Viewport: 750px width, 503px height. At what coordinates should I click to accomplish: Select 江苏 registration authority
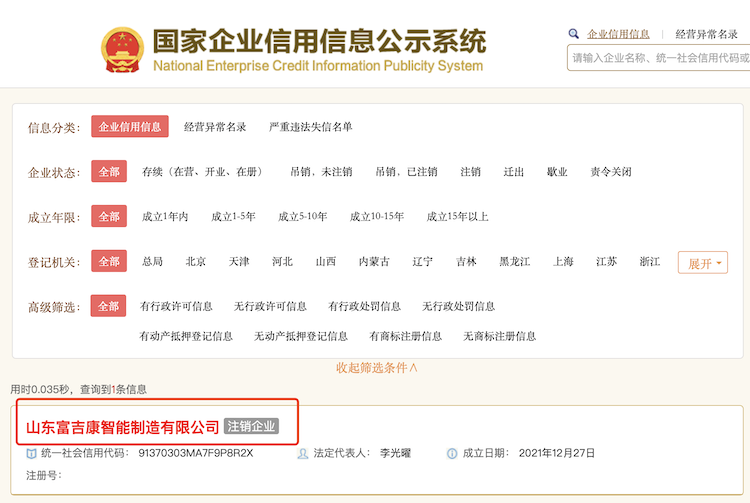(607, 262)
